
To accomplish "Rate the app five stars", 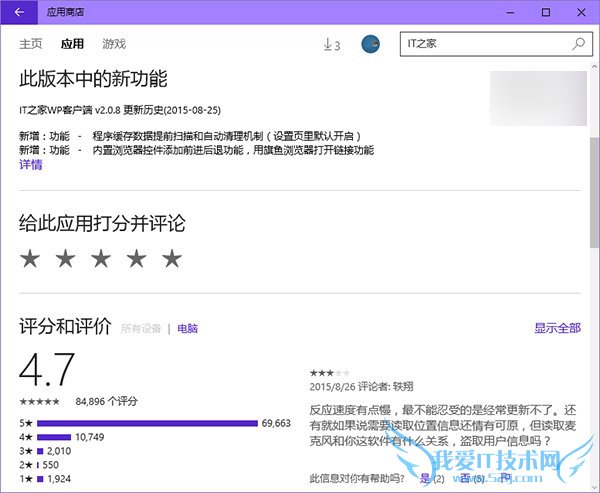I will click(x=172, y=258).
